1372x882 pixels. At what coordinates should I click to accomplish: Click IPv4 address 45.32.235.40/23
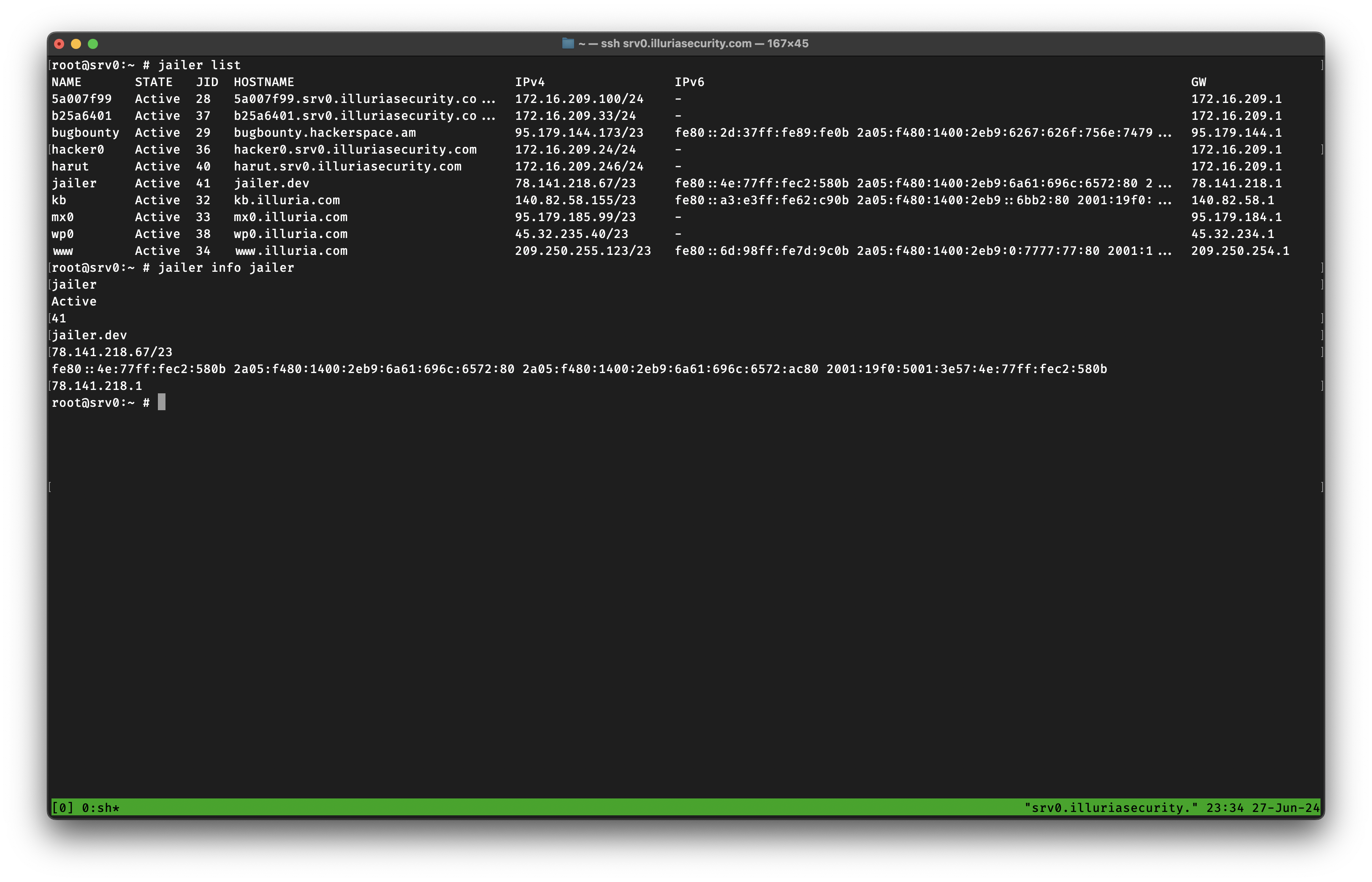pyautogui.click(x=571, y=234)
